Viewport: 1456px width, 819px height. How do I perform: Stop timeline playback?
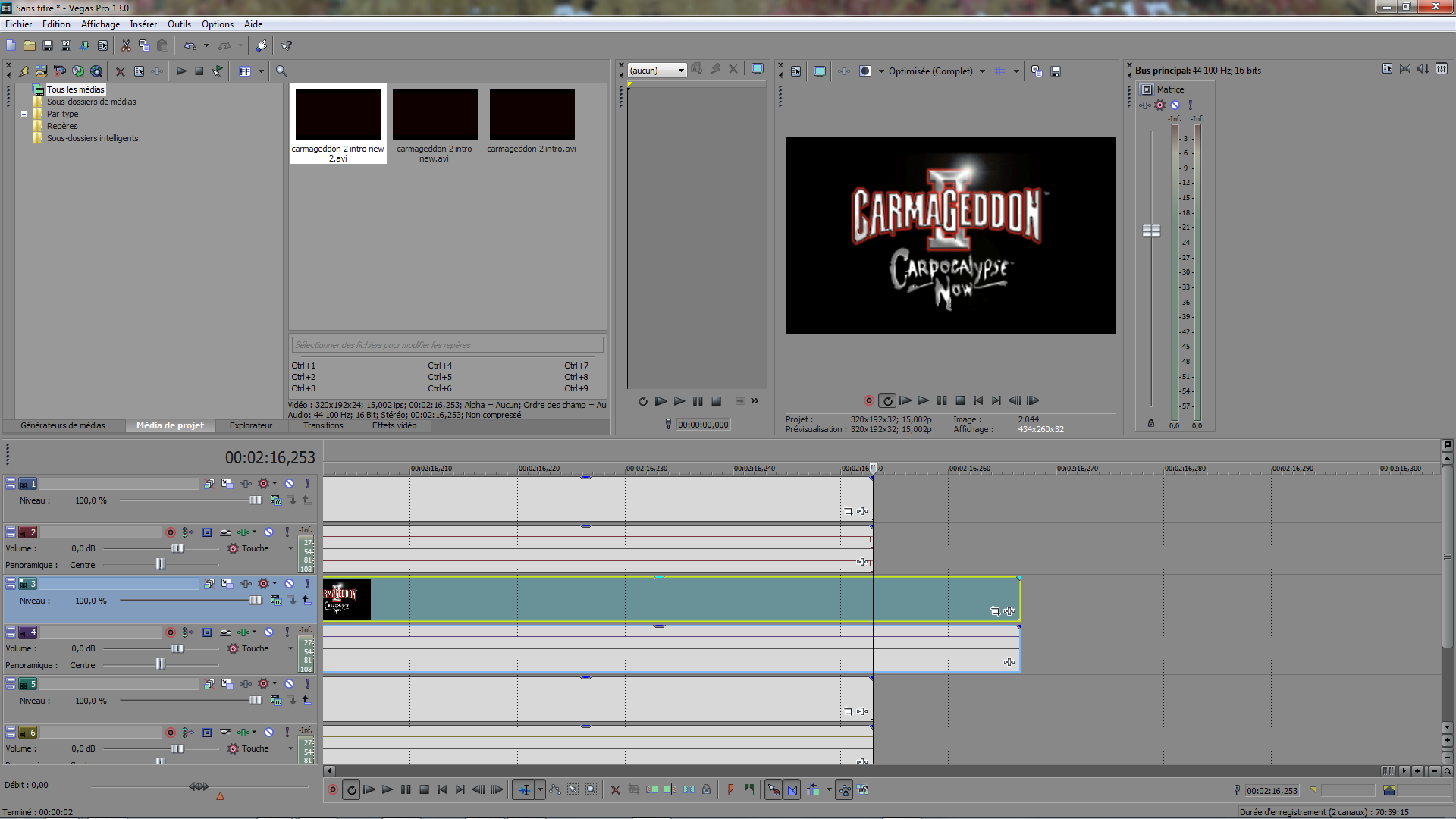pyautogui.click(x=425, y=790)
